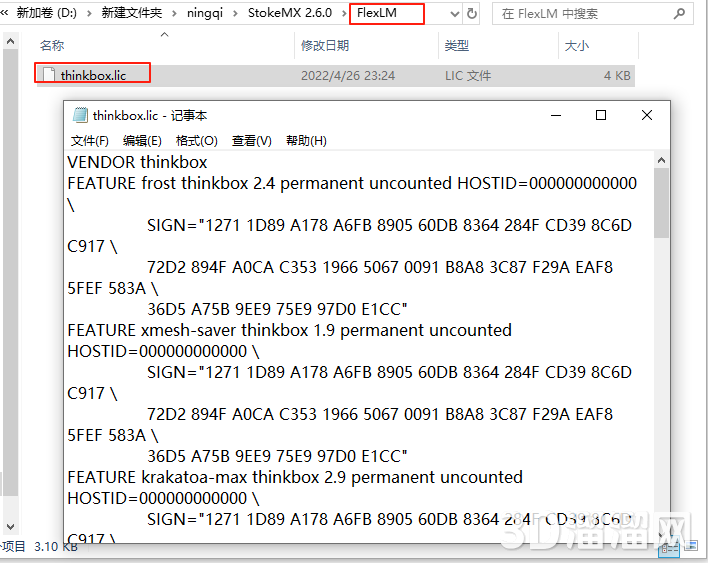Open the 文件(F) menu in Notepad
The height and width of the screenshot is (563, 708).
pyautogui.click(x=89, y=141)
